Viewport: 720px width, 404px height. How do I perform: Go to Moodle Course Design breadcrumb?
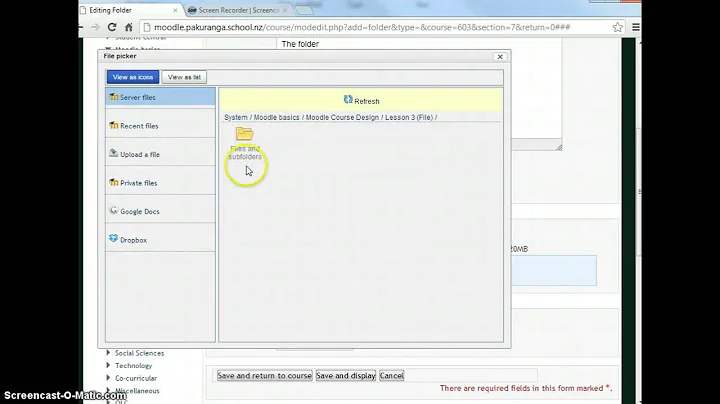342,118
